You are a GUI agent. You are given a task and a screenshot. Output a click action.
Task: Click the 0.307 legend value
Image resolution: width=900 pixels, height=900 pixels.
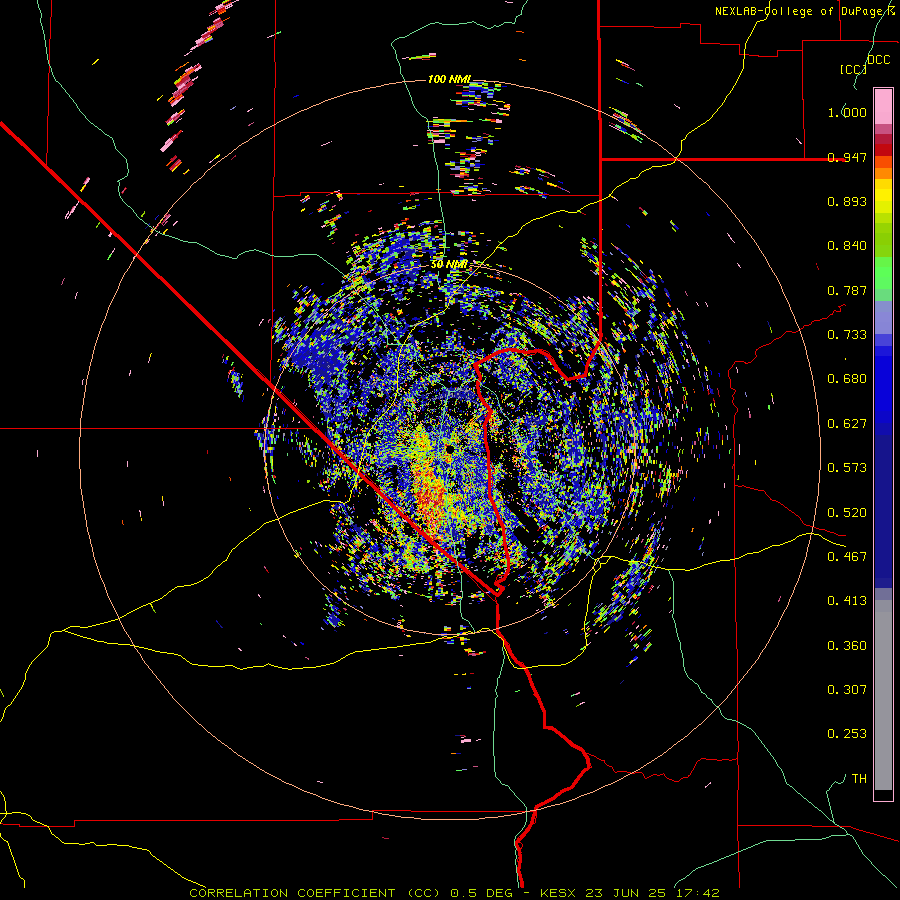[847, 690]
